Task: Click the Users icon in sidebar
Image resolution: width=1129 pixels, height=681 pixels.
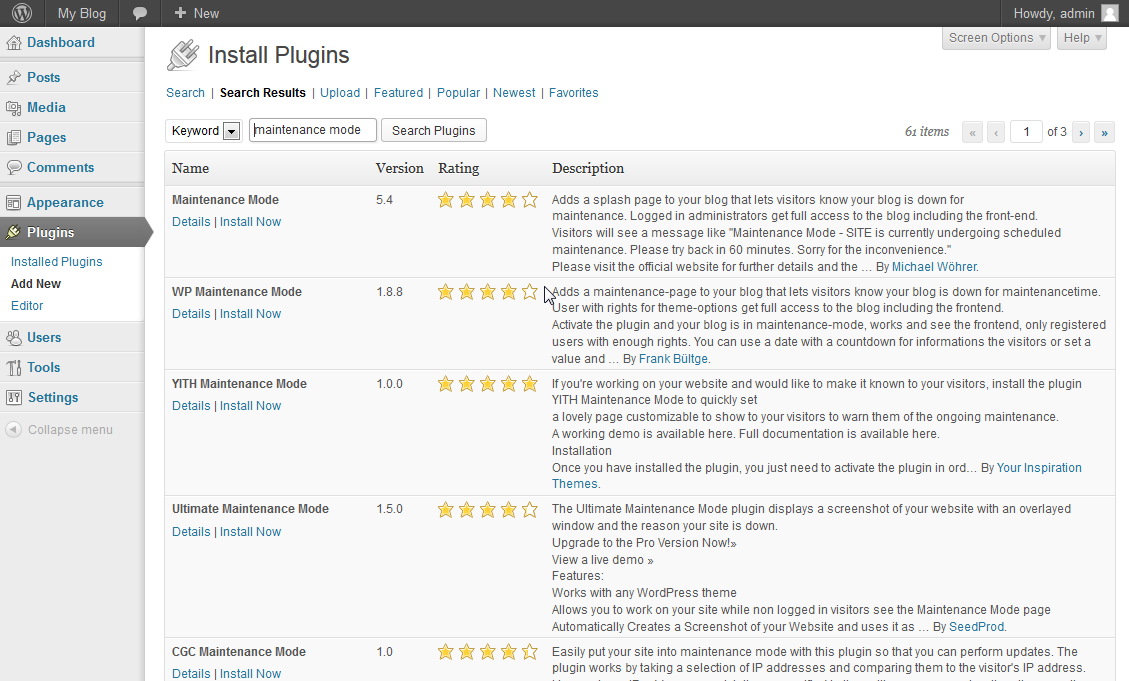Action: tap(14, 338)
